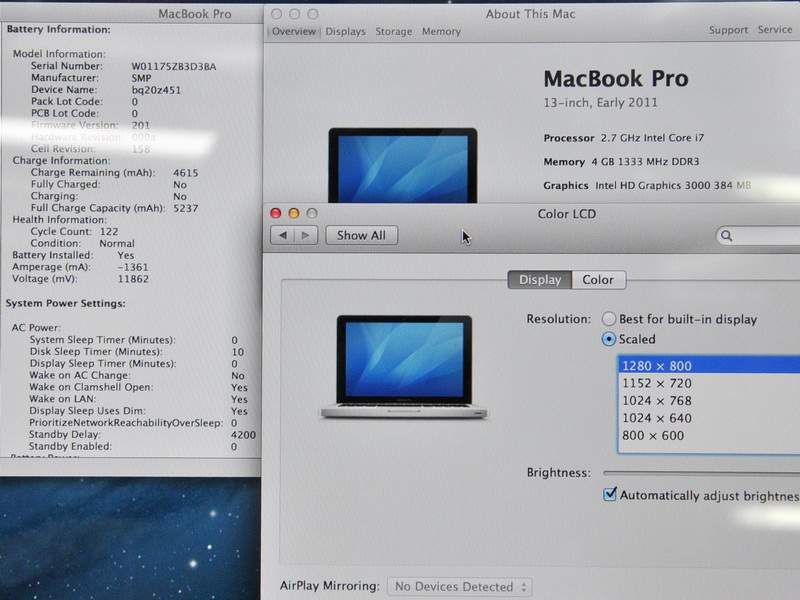Click the MacBook Pro image in About This Mac
The image size is (800, 600).
[x=403, y=165]
